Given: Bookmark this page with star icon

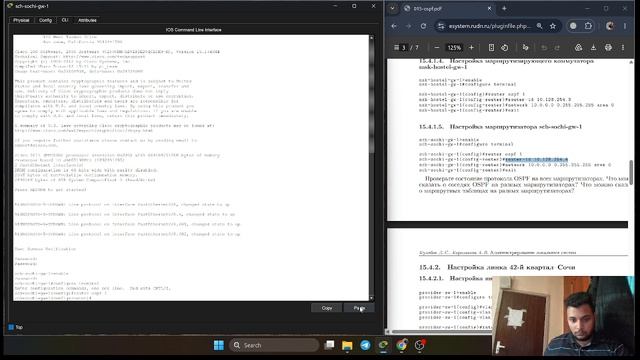Looking at the screenshot, I should (553, 26).
